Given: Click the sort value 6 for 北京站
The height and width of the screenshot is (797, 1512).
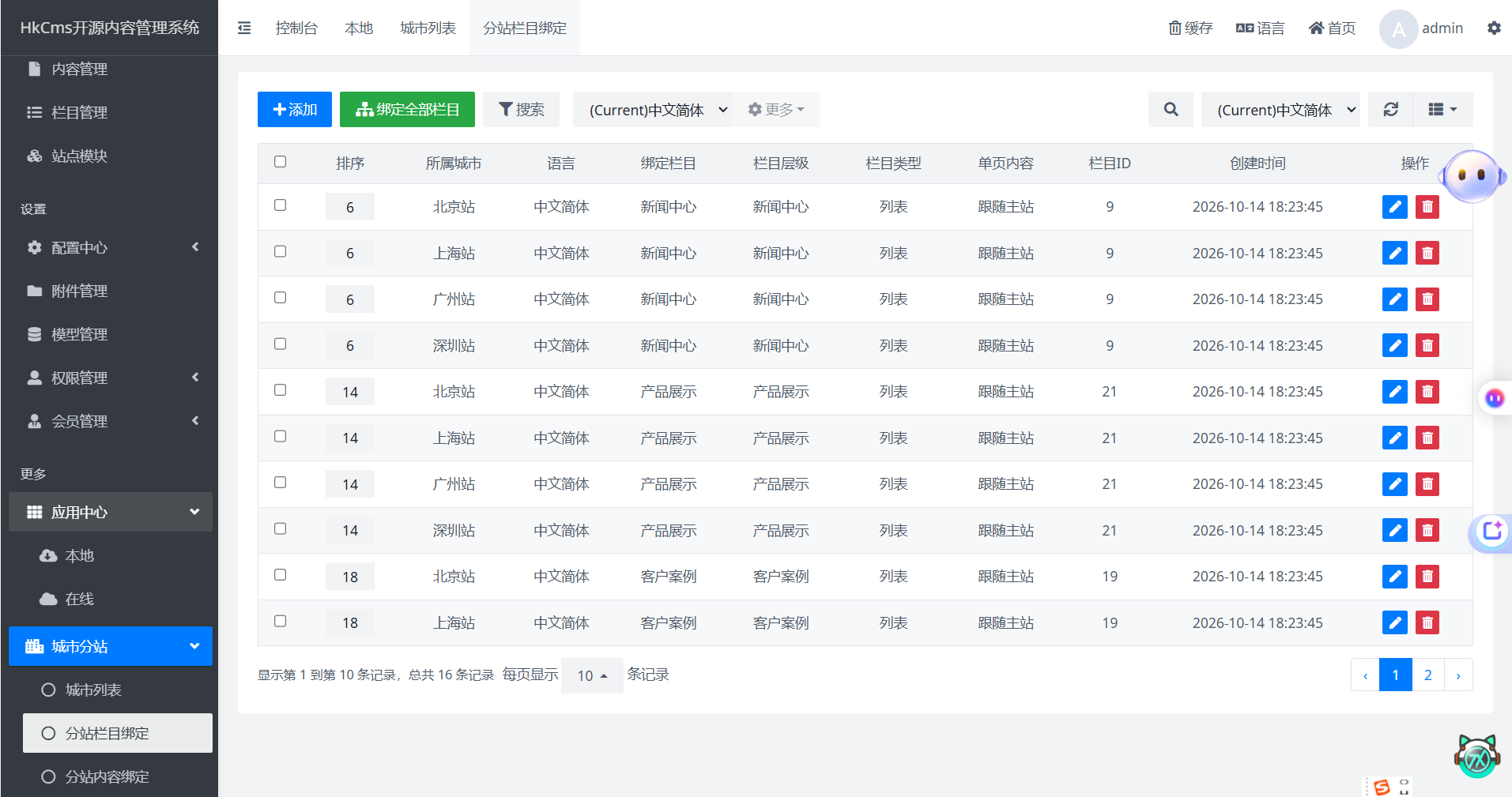Looking at the screenshot, I should tap(350, 207).
